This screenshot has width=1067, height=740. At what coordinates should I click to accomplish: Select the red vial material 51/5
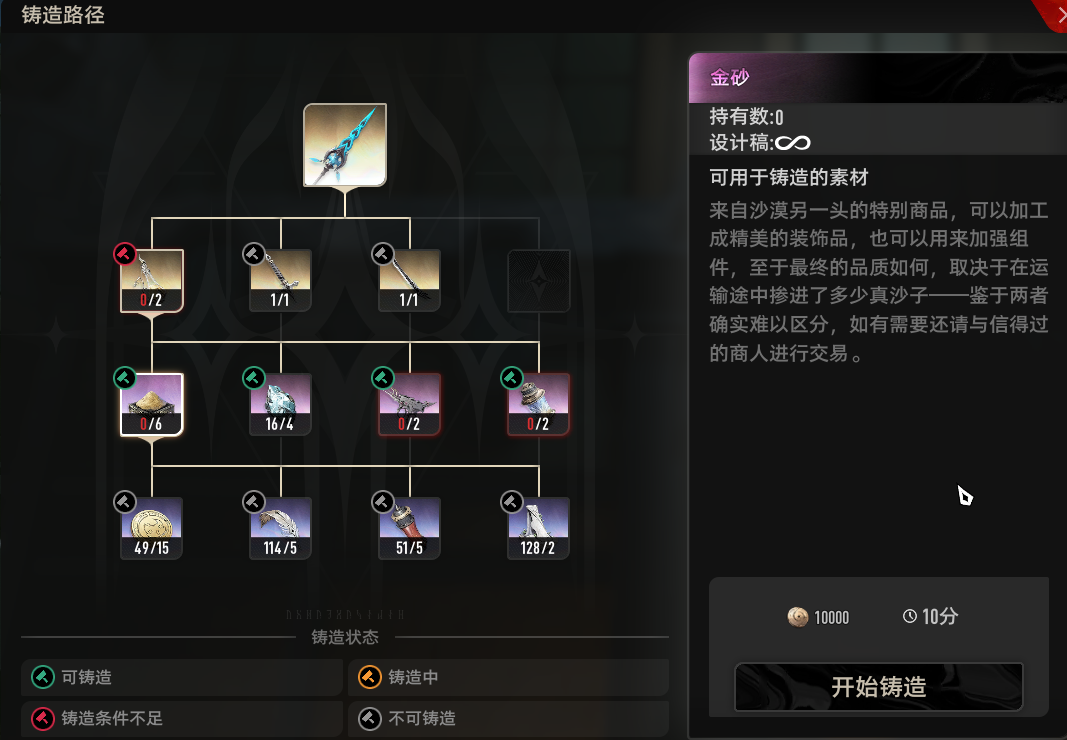click(410, 528)
